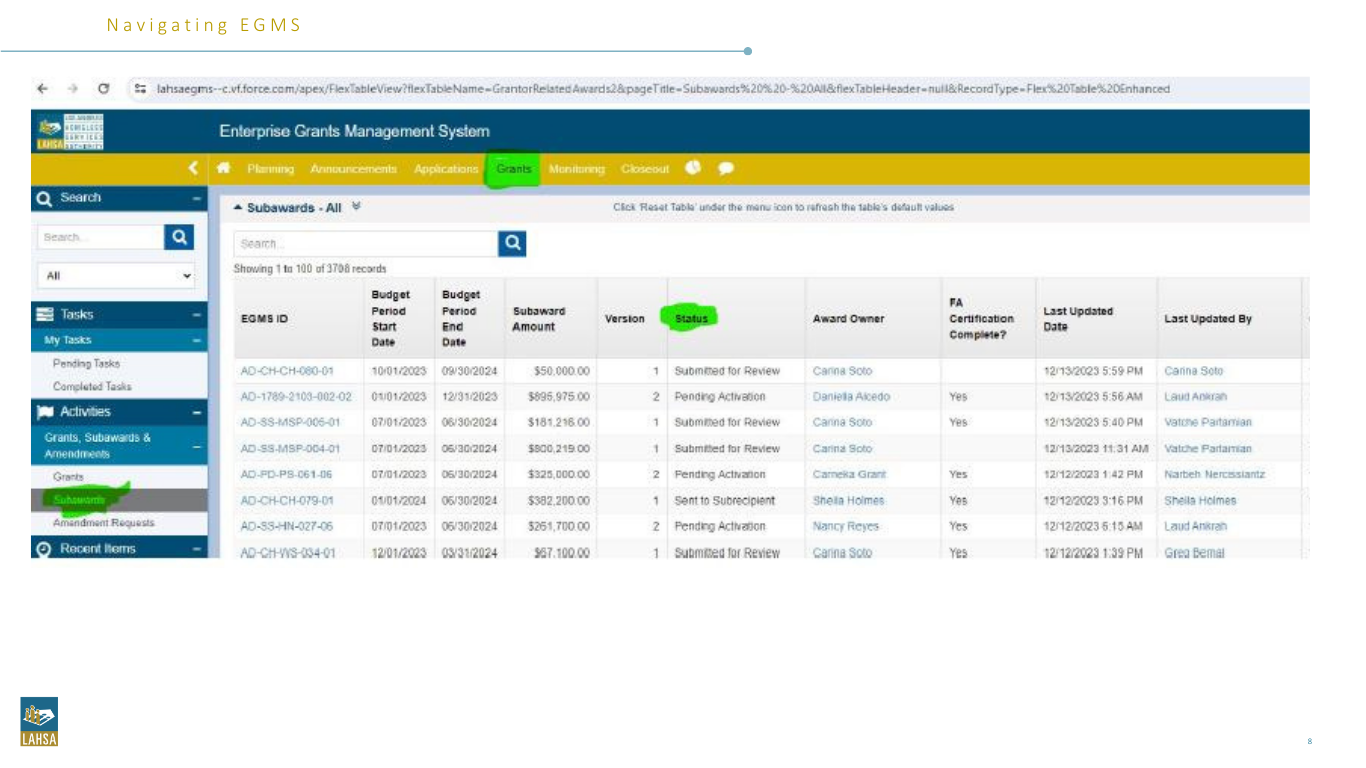The width and height of the screenshot is (1366, 768).
Task: Go to Home via house icon
Action: [224, 168]
